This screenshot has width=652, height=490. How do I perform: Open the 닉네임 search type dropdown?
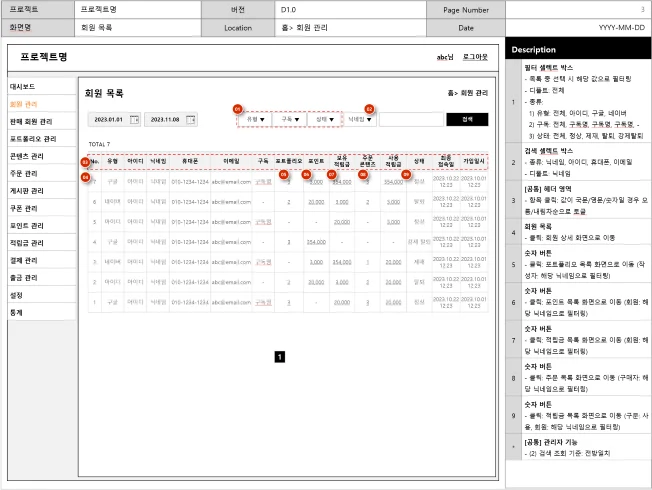pos(360,119)
